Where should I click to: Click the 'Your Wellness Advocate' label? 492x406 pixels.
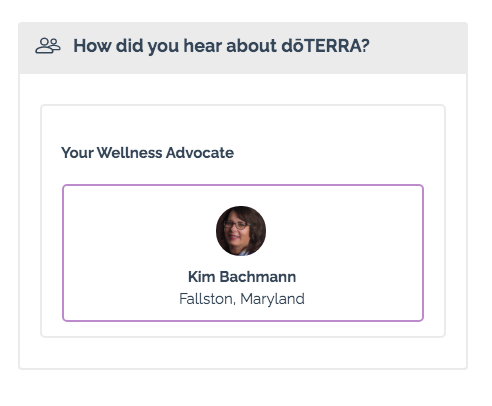pos(147,153)
